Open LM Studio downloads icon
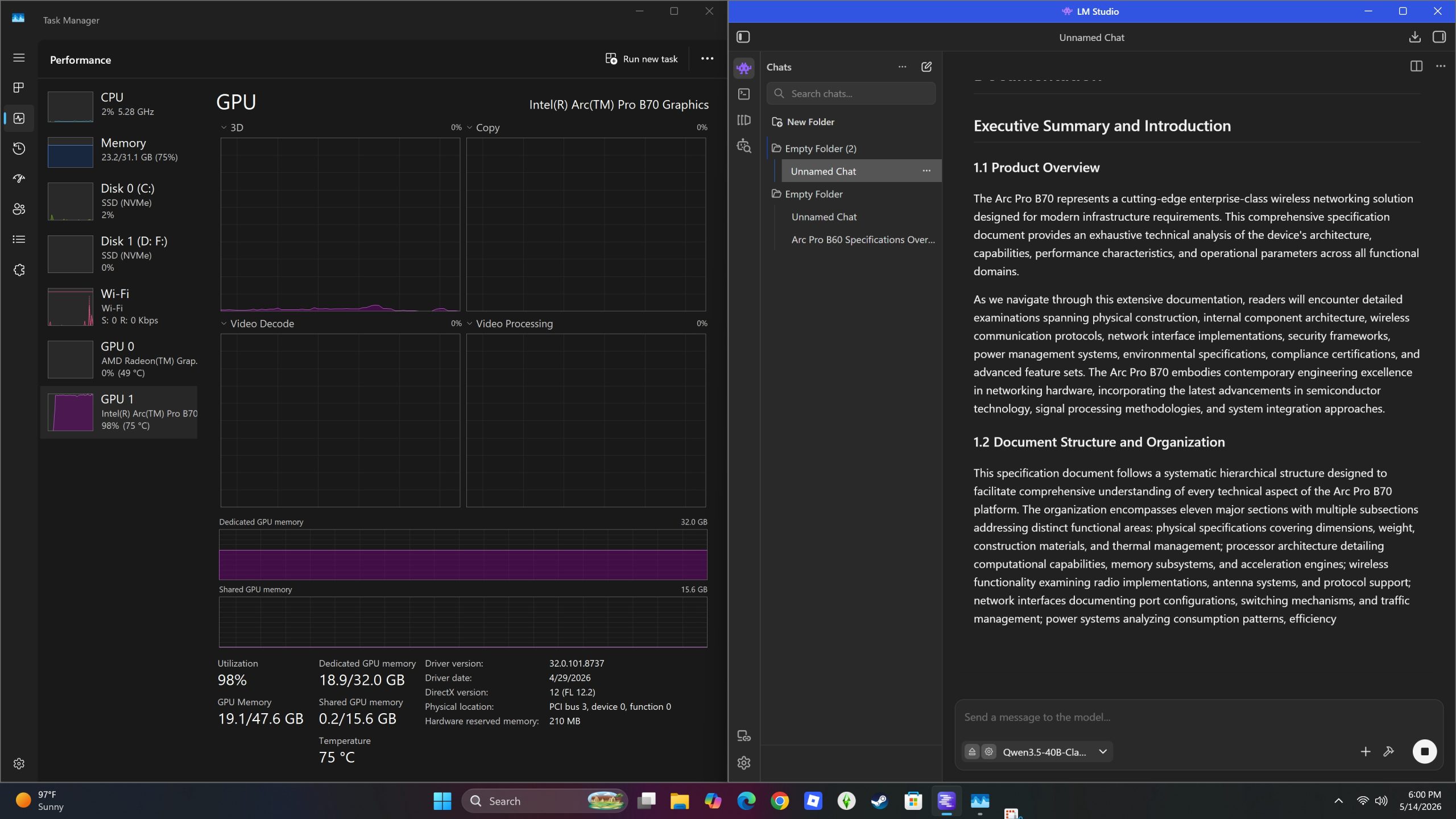Screen dimensions: 1456x819 (x=1414, y=37)
